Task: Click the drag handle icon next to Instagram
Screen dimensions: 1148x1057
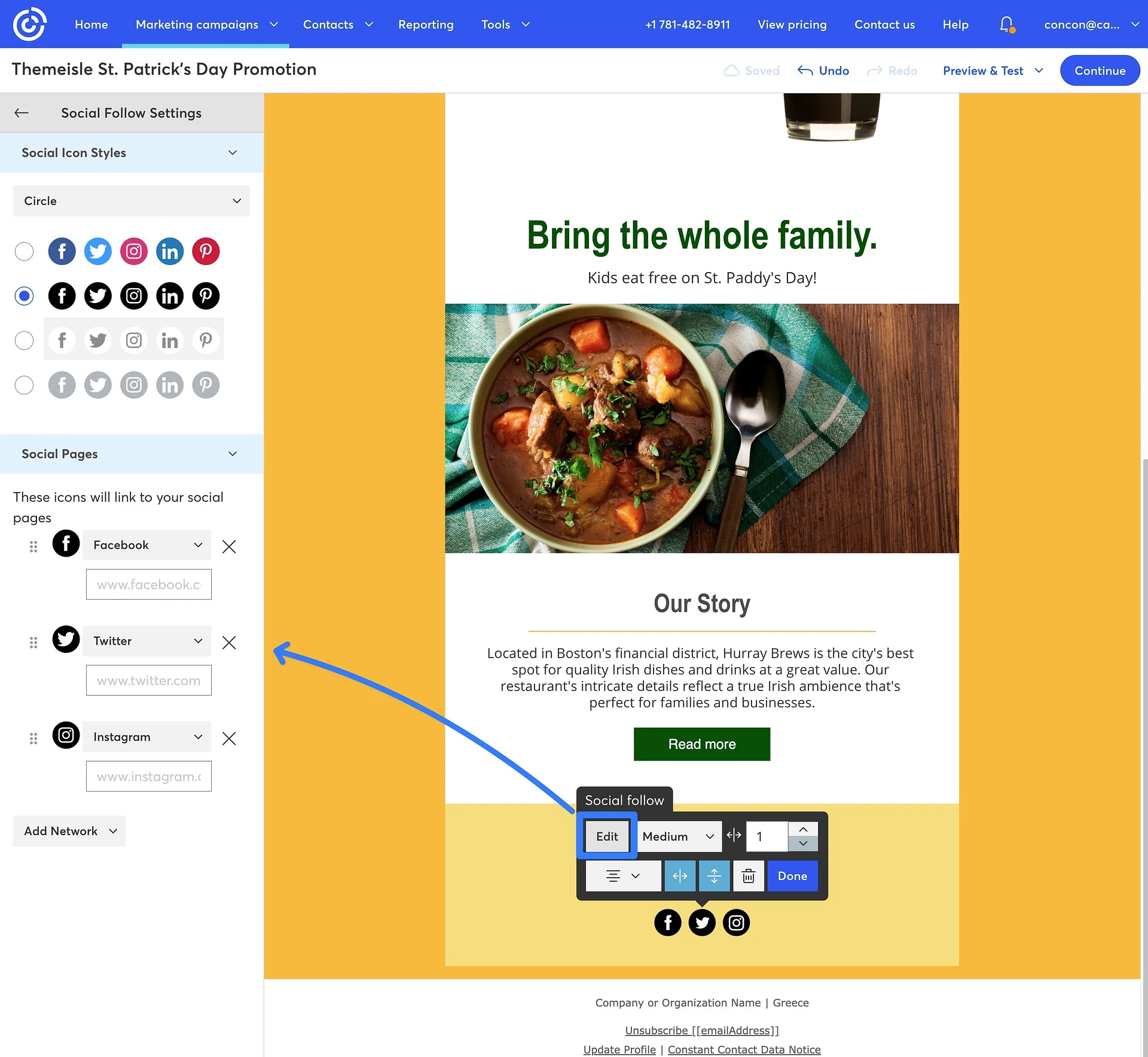Action: tap(32, 738)
